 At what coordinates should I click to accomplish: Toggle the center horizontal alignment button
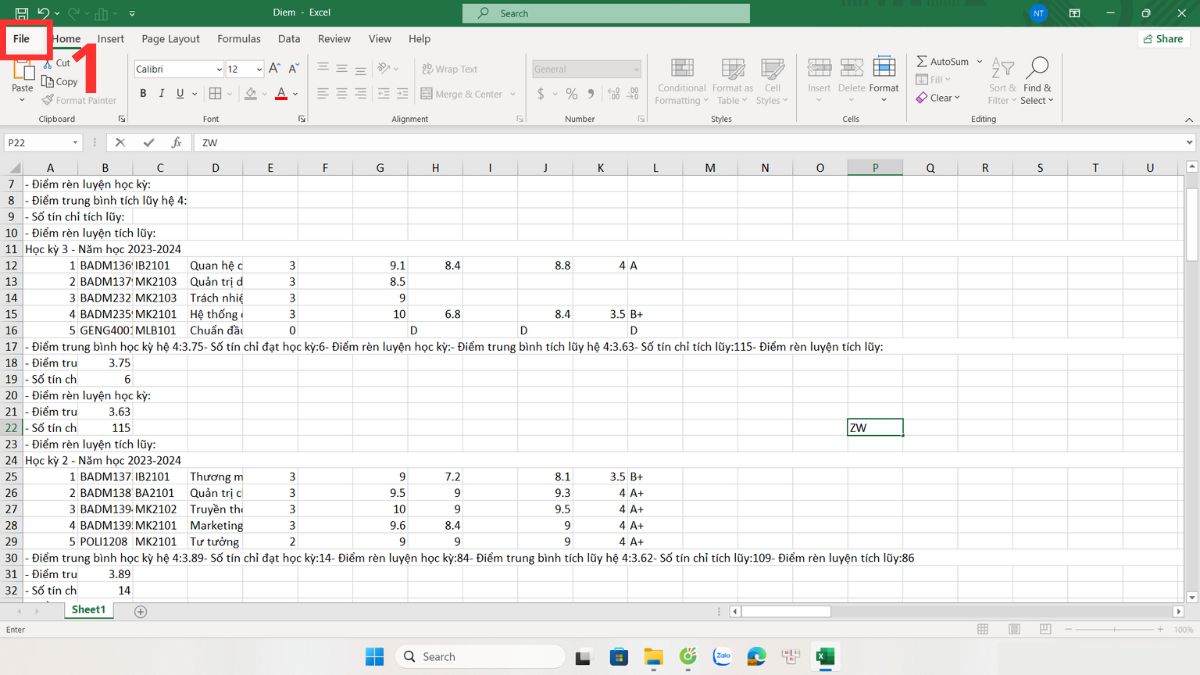tap(342, 94)
